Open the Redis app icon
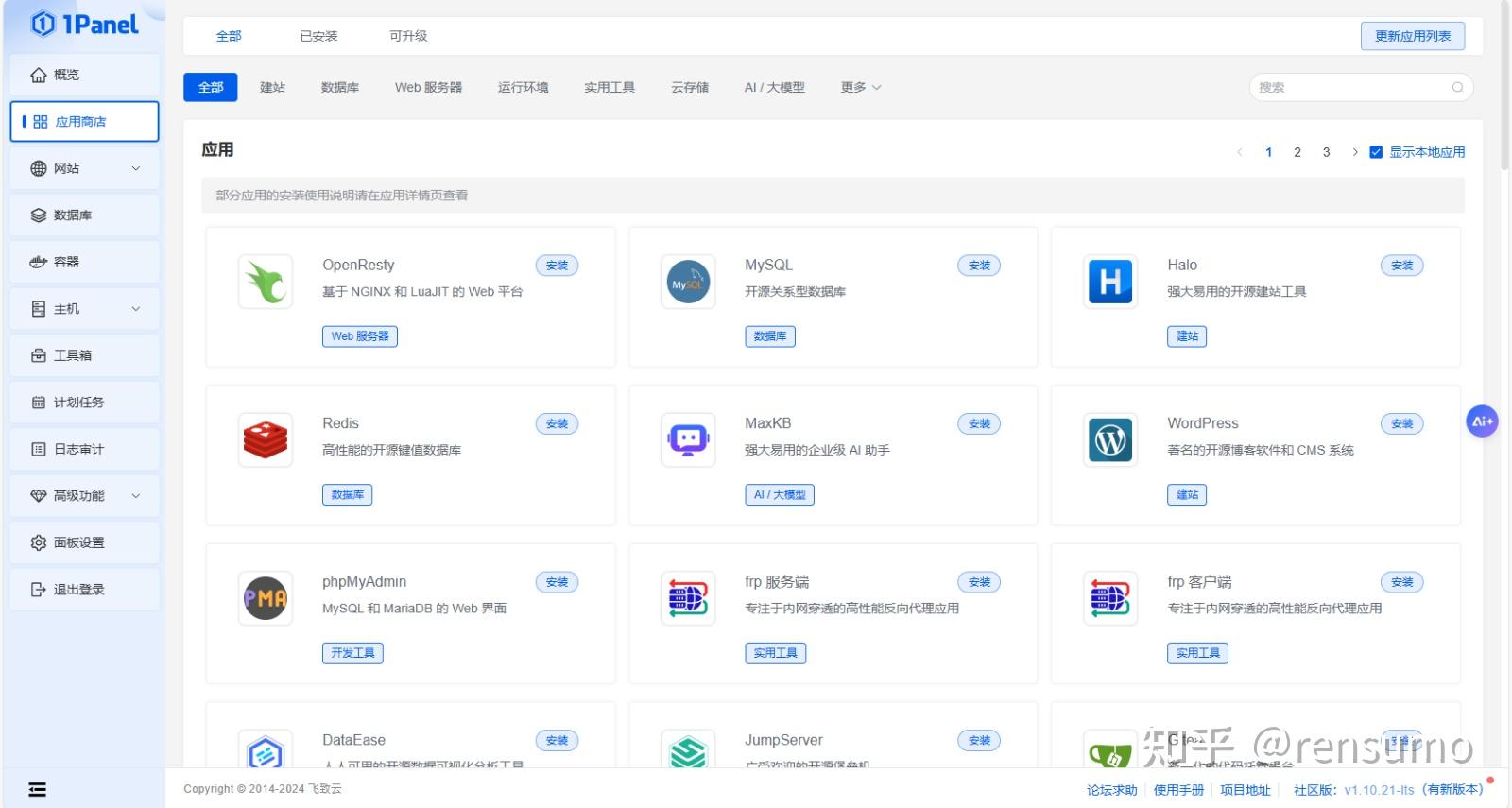This screenshot has height=808, width=1512. point(266,440)
